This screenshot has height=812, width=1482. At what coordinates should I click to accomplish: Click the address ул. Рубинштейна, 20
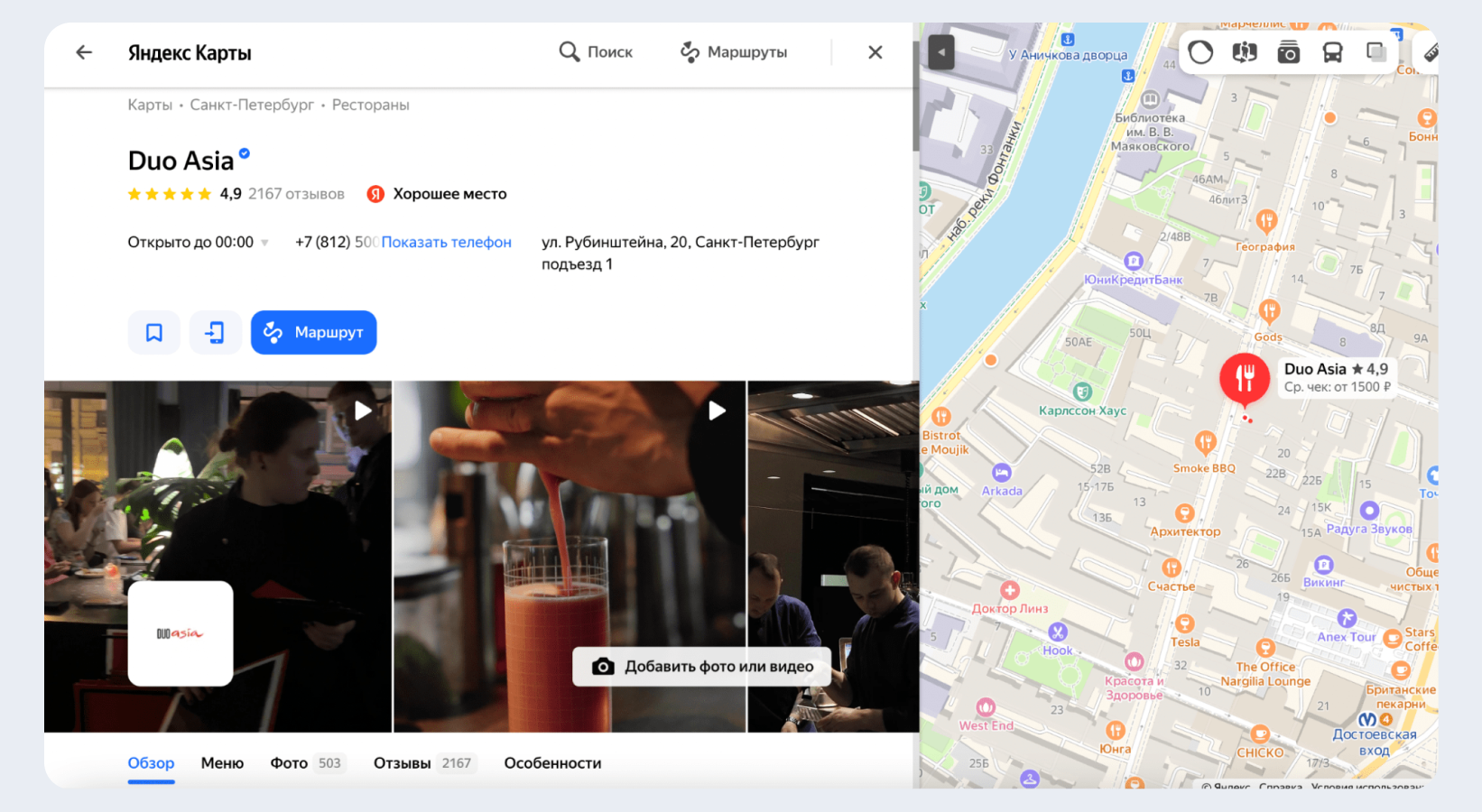(680, 242)
